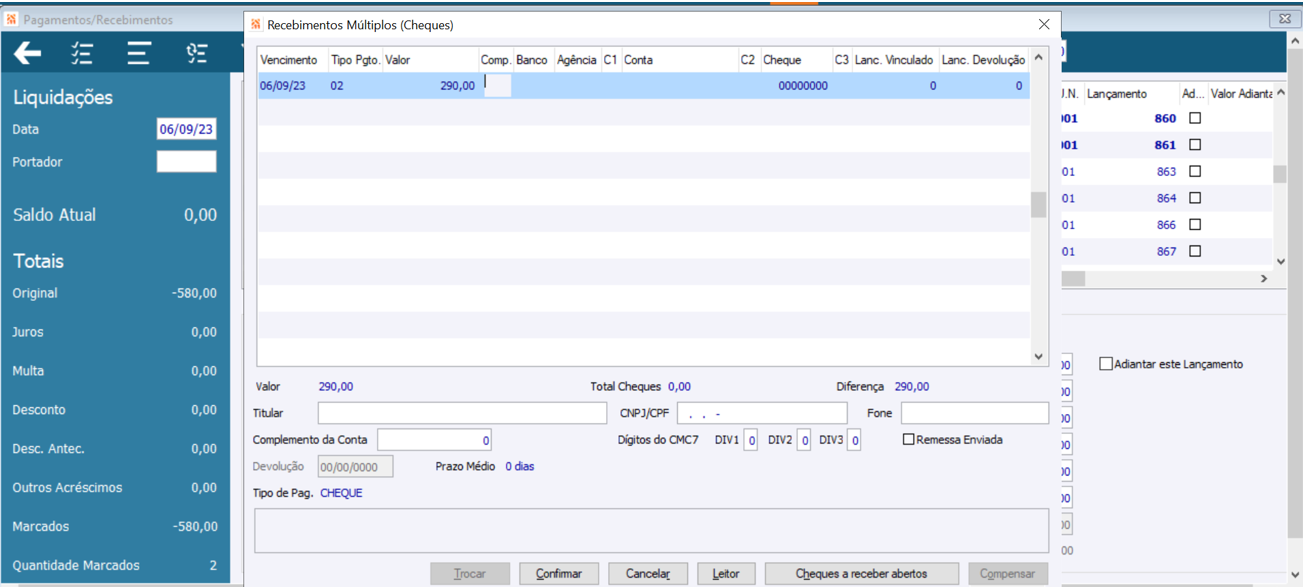Check the Remessa Enviada box
This screenshot has height=587, width=1305.
[x=908, y=439]
